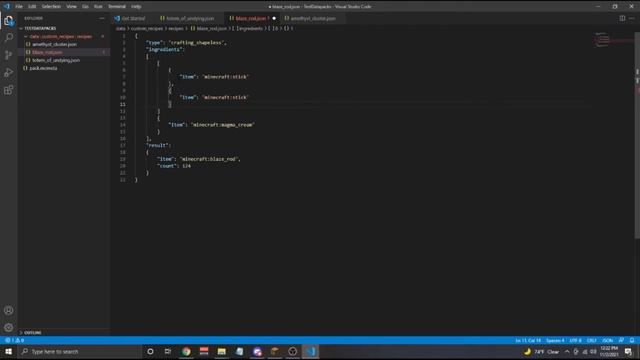Open Task View on the taskbar

tap(168, 351)
